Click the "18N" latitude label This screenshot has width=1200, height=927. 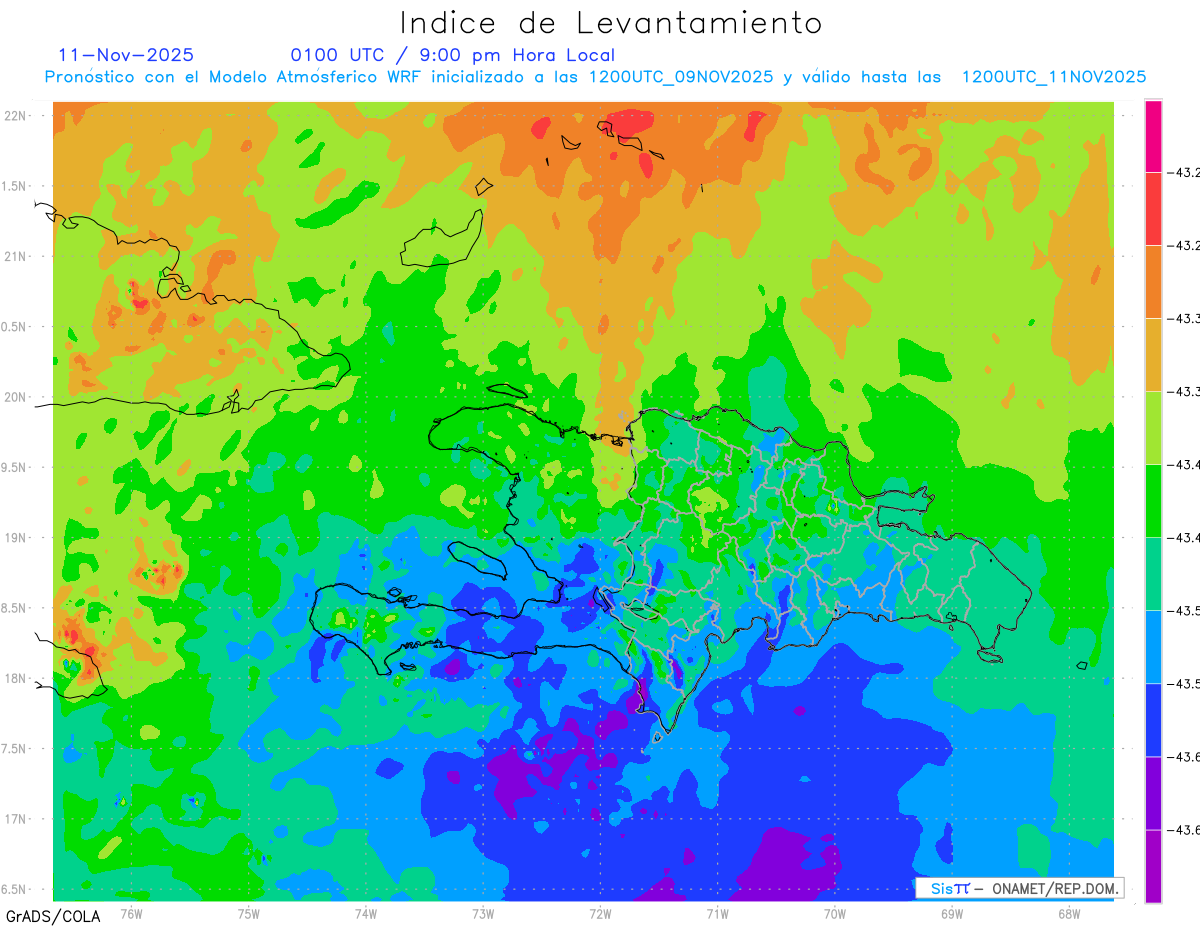15,678
